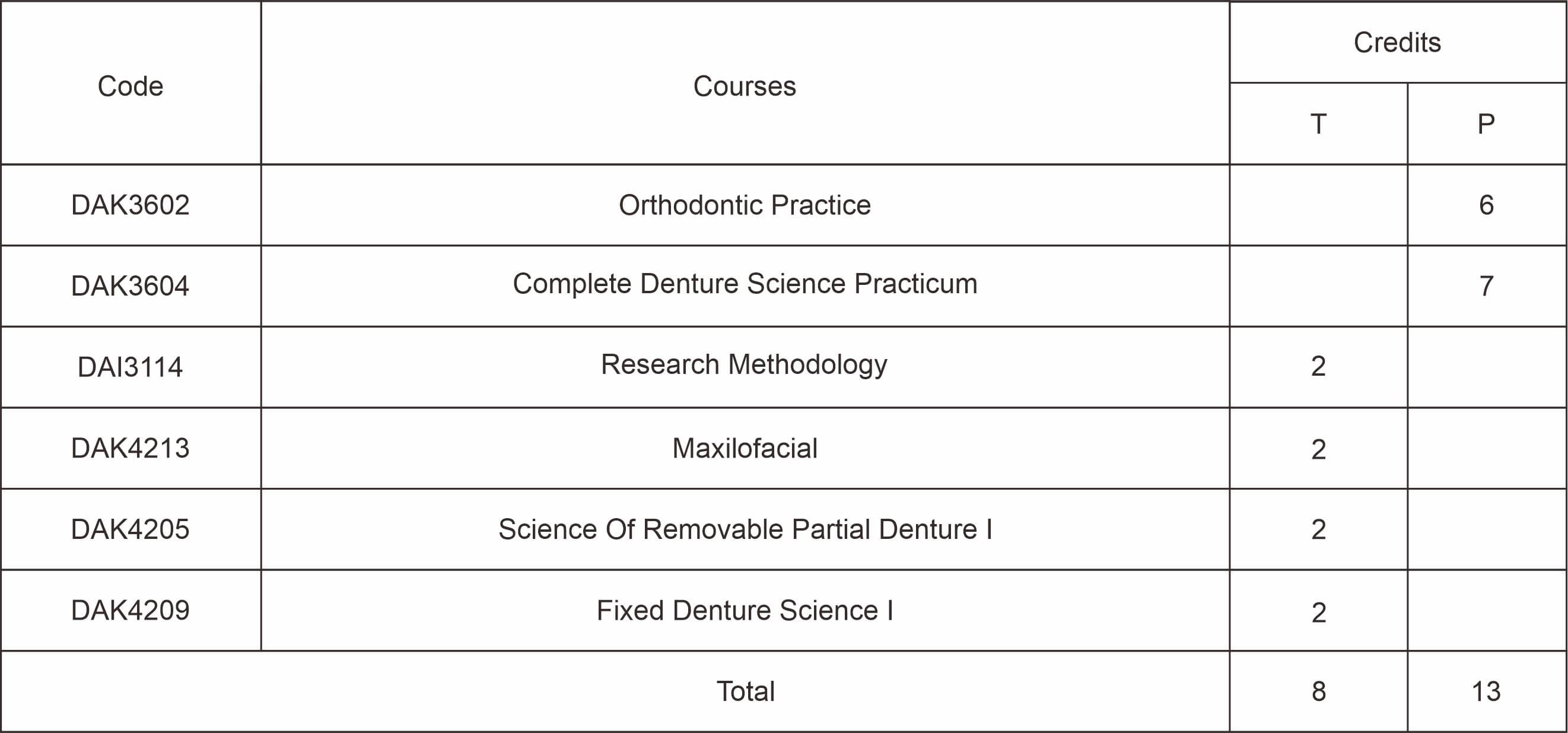The height and width of the screenshot is (733, 1568).
Task: Click Science Of Removable Partial Denture I
Action: [x=744, y=529]
